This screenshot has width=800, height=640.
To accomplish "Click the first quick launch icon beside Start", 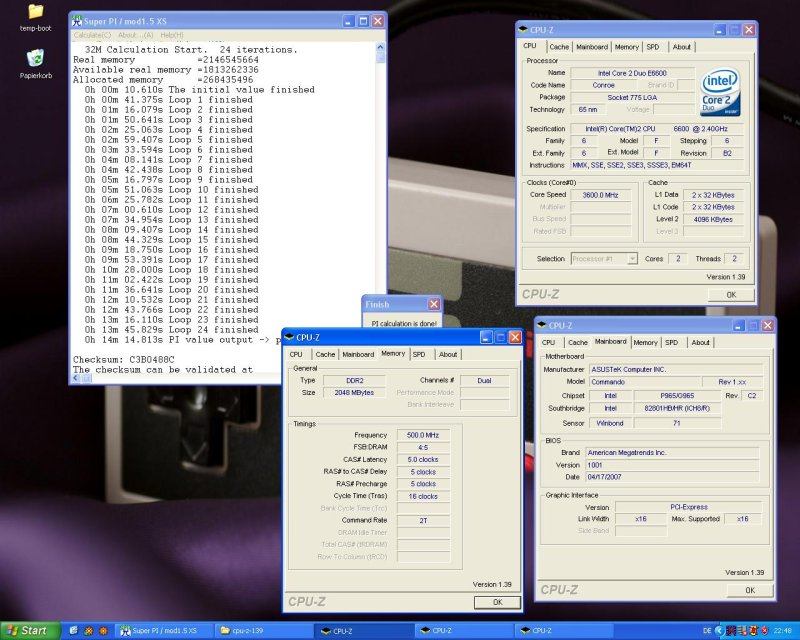I will (x=73, y=631).
